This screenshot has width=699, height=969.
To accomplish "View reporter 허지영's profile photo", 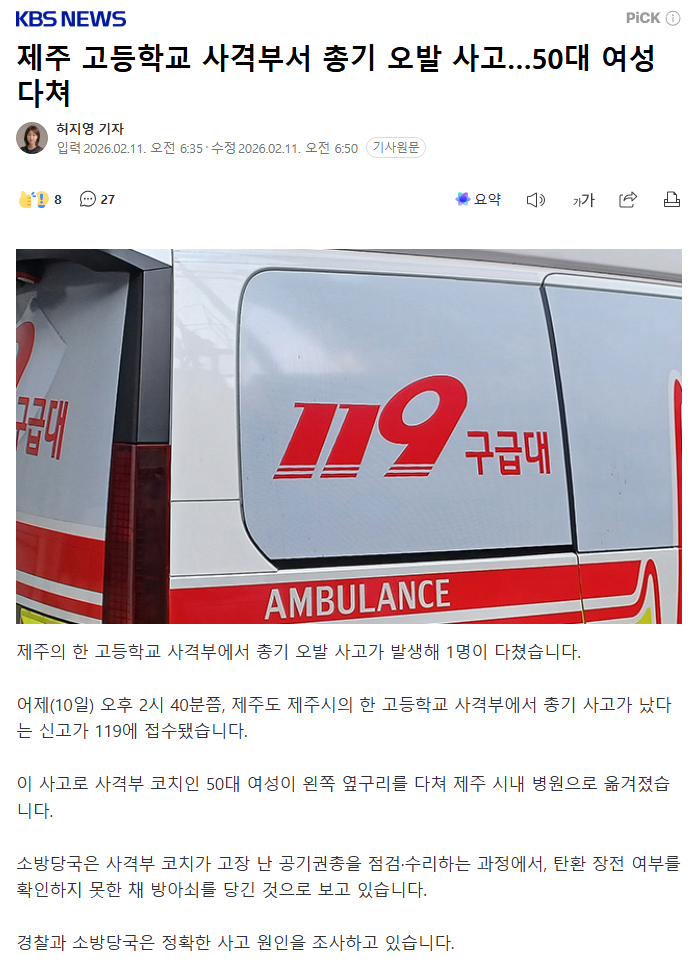I will 32,138.
